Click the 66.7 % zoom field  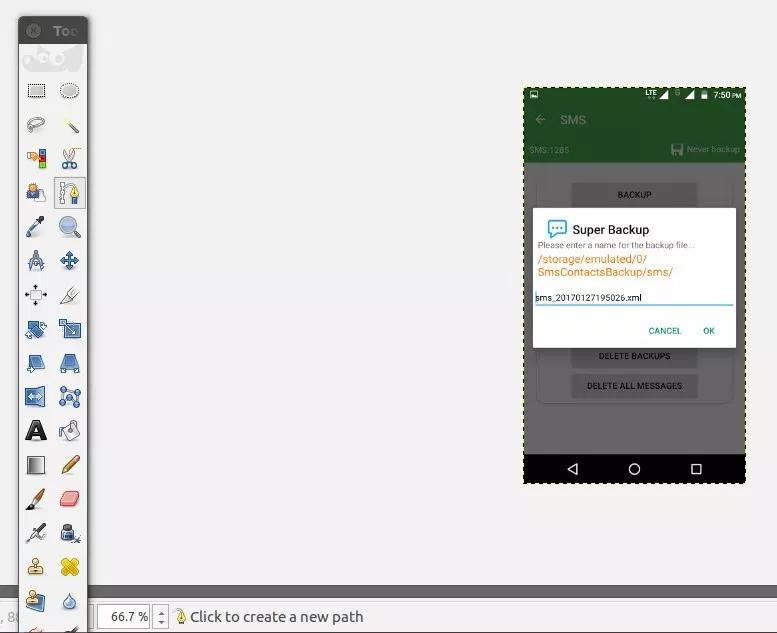pos(124,617)
